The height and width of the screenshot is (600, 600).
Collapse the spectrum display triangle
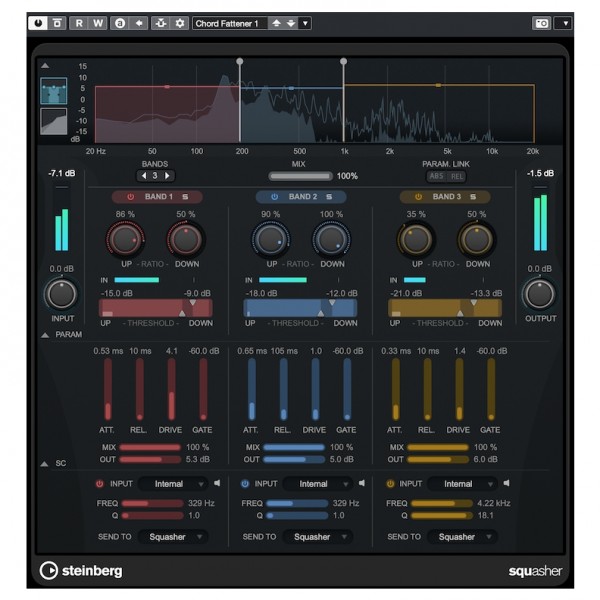pyautogui.click(x=45, y=65)
